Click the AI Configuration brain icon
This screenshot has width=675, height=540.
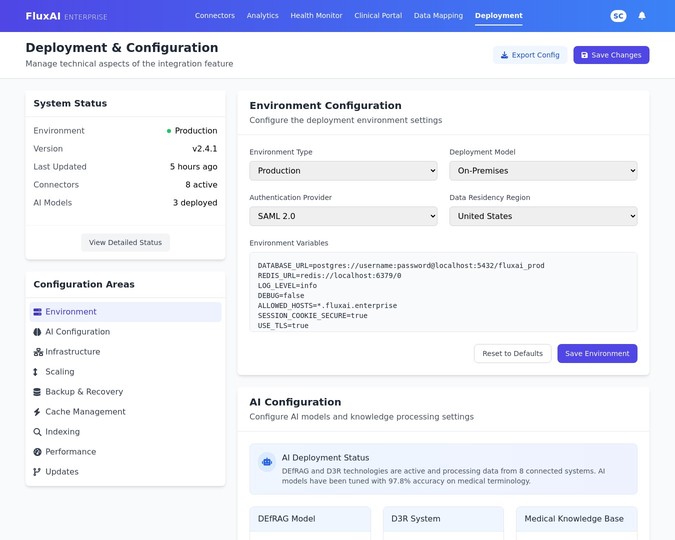tap(37, 332)
